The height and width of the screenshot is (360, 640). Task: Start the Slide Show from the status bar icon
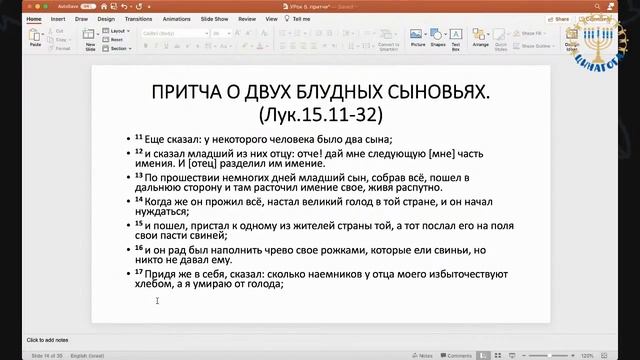pos(512,356)
